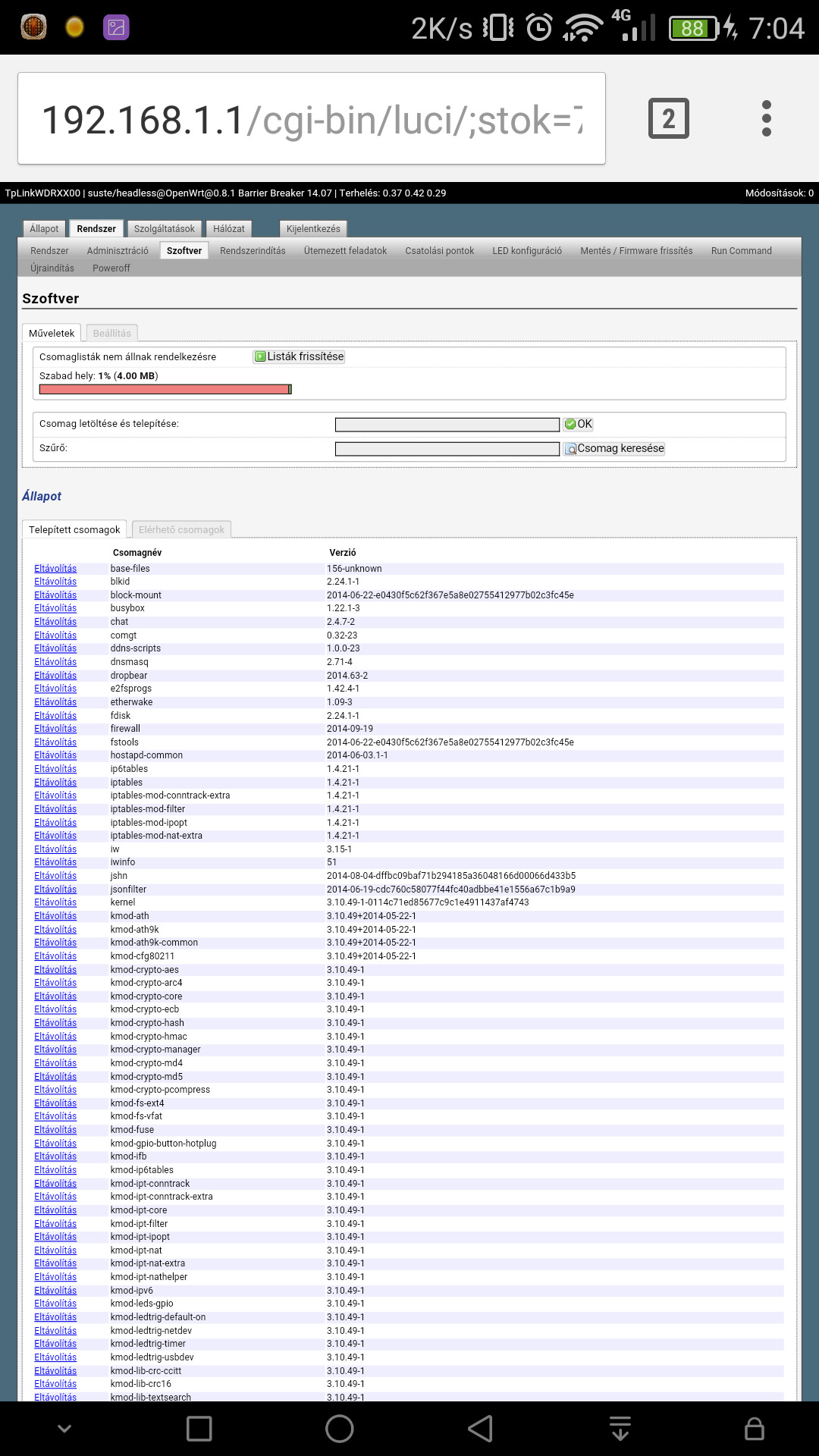The width and height of the screenshot is (819, 1456).
Task: Tap the lock icon in navigation bar
Action: (x=754, y=1429)
